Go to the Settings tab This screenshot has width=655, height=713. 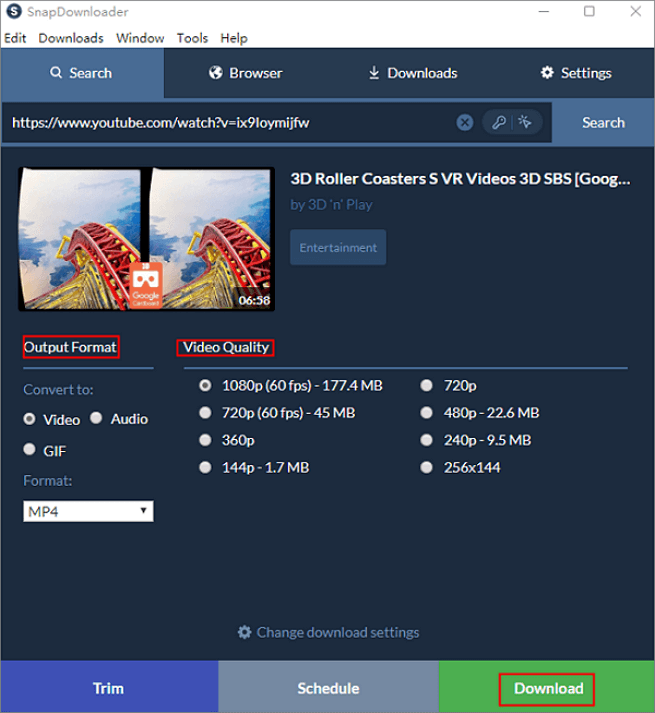click(x=575, y=73)
